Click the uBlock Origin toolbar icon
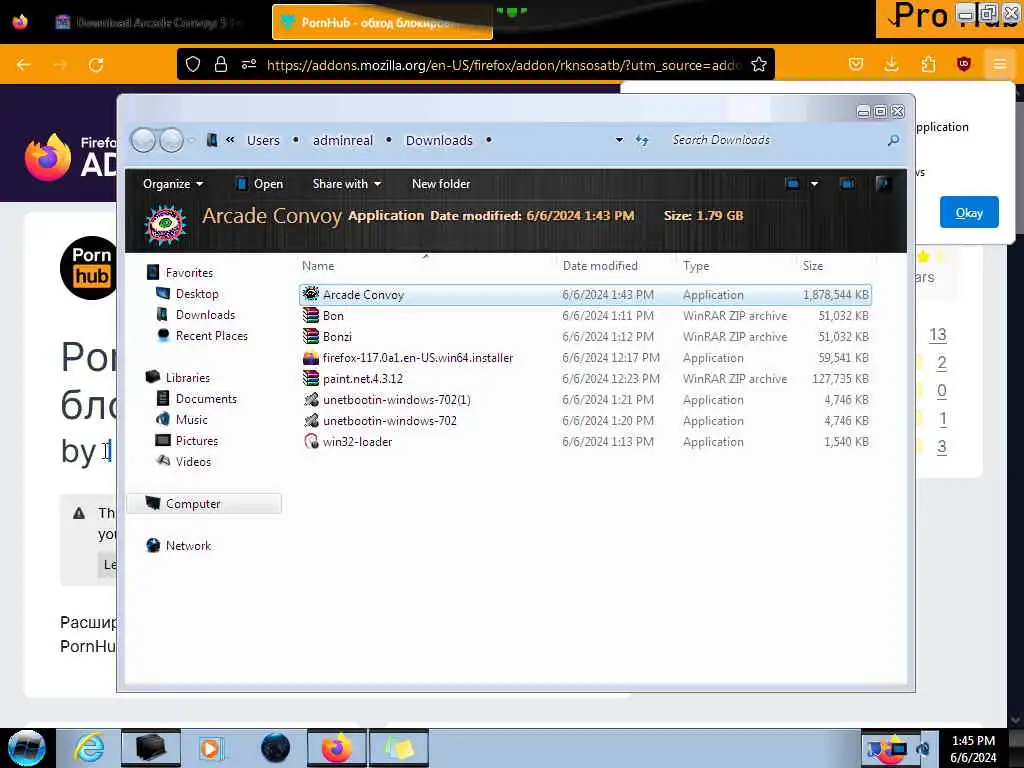 point(964,64)
